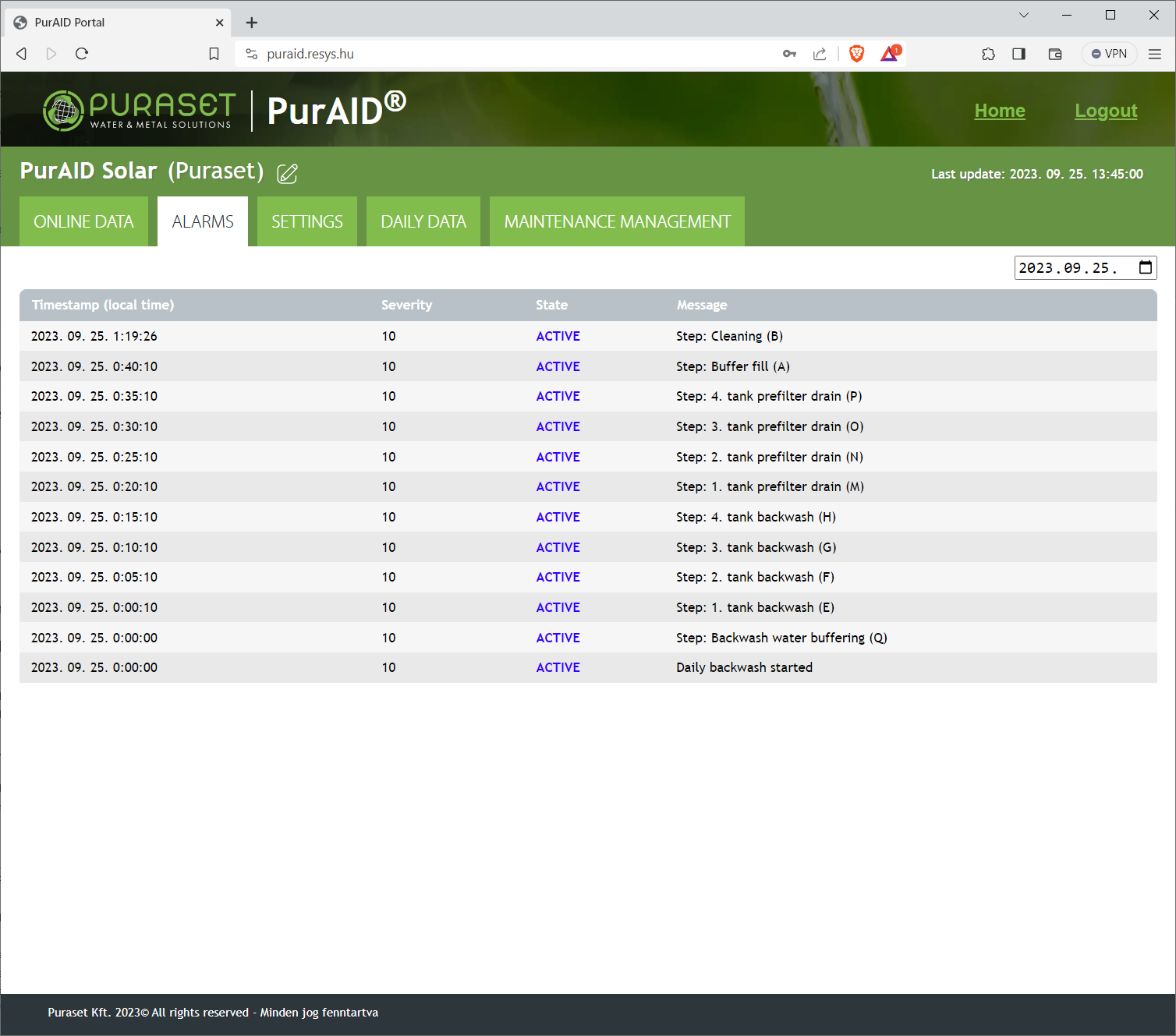
Task: Toggle the VPN button
Action: [1109, 54]
